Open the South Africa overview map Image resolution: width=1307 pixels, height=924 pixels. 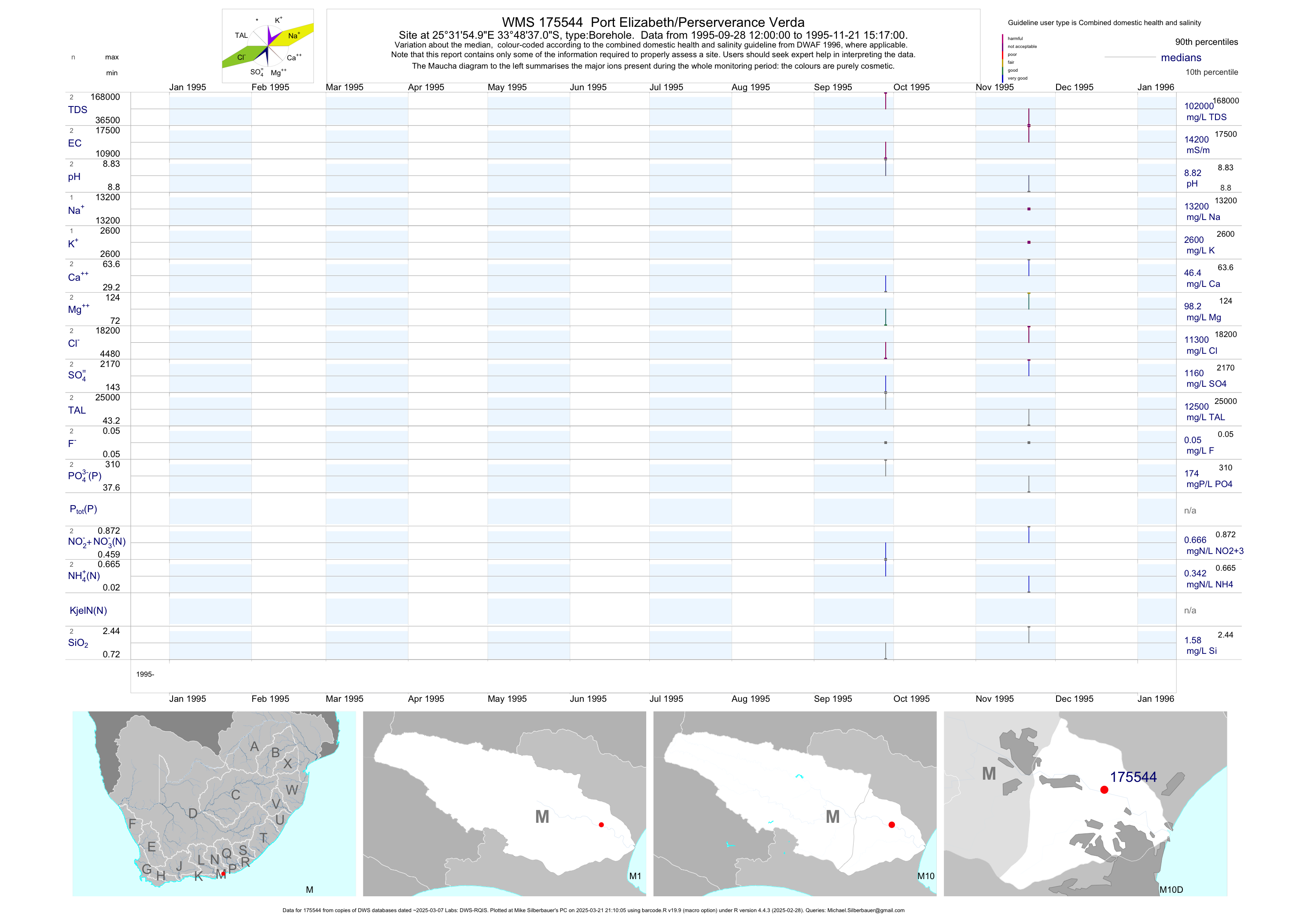(214, 803)
